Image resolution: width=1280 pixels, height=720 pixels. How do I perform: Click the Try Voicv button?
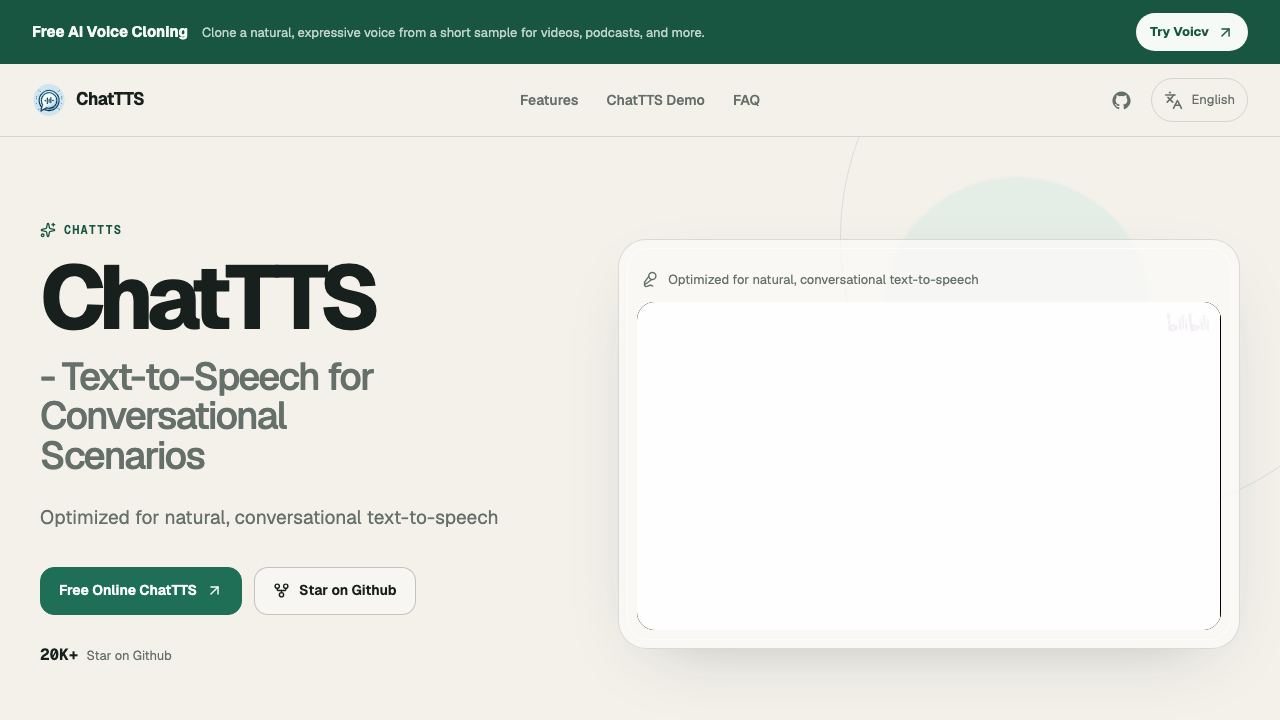(1191, 32)
